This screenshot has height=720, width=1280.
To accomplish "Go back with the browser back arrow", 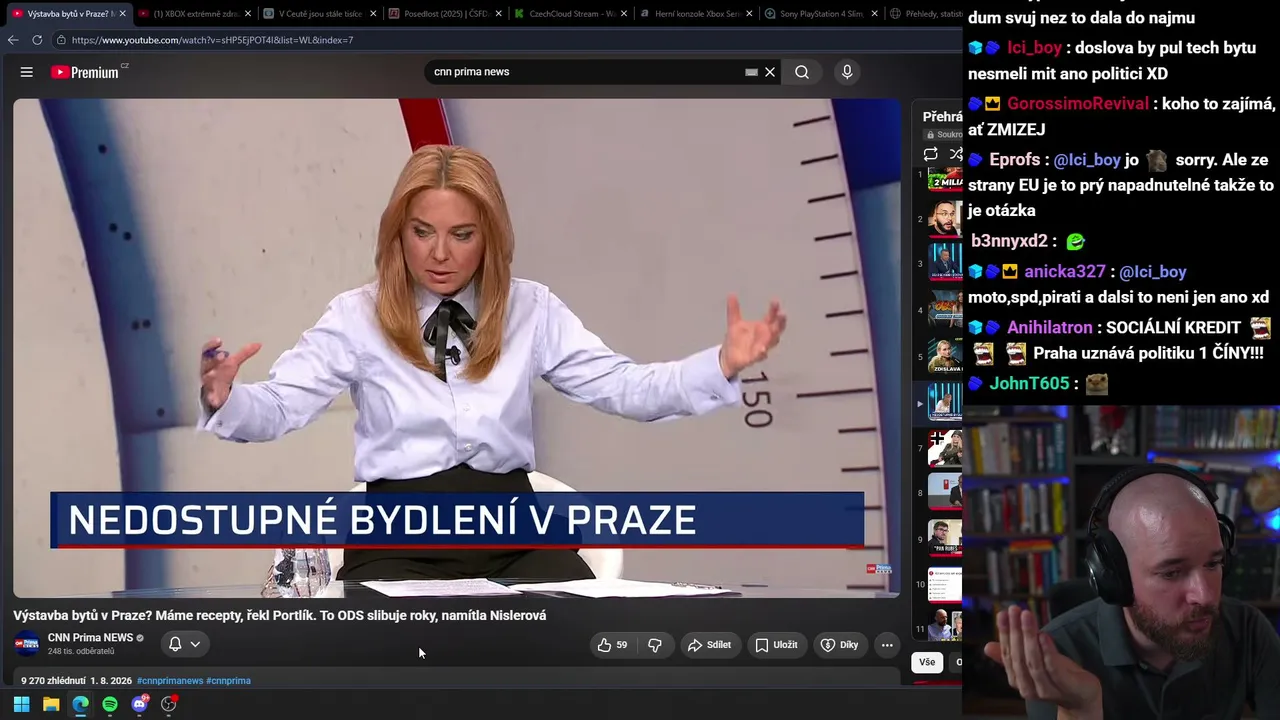I will coord(13,40).
